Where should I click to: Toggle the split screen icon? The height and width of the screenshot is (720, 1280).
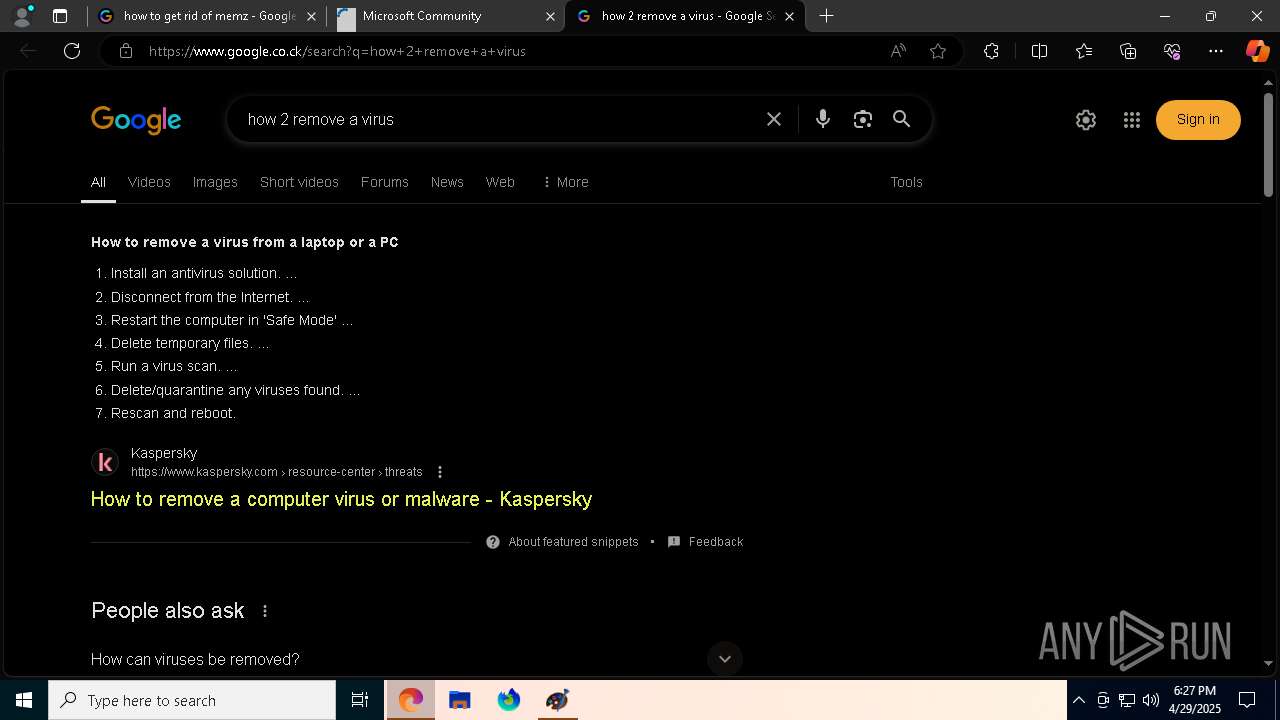pyautogui.click(x=1039, y=51)
